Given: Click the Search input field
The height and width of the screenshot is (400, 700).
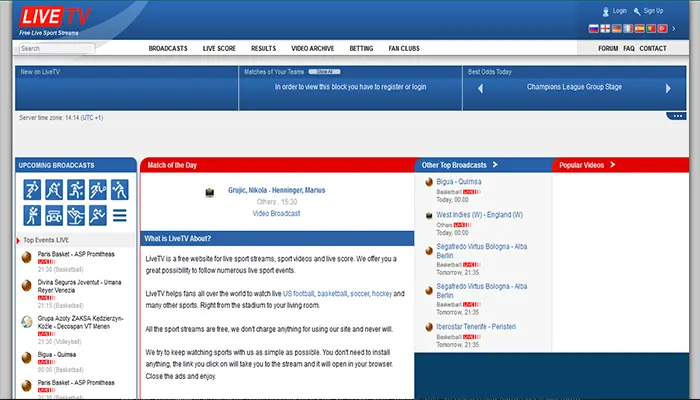Looking at the screenshot, I should tap(57, 48).
